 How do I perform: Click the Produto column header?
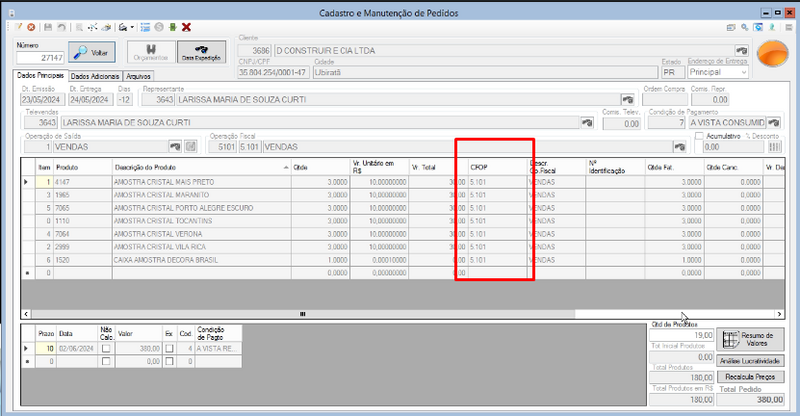(x=83, y=167)
